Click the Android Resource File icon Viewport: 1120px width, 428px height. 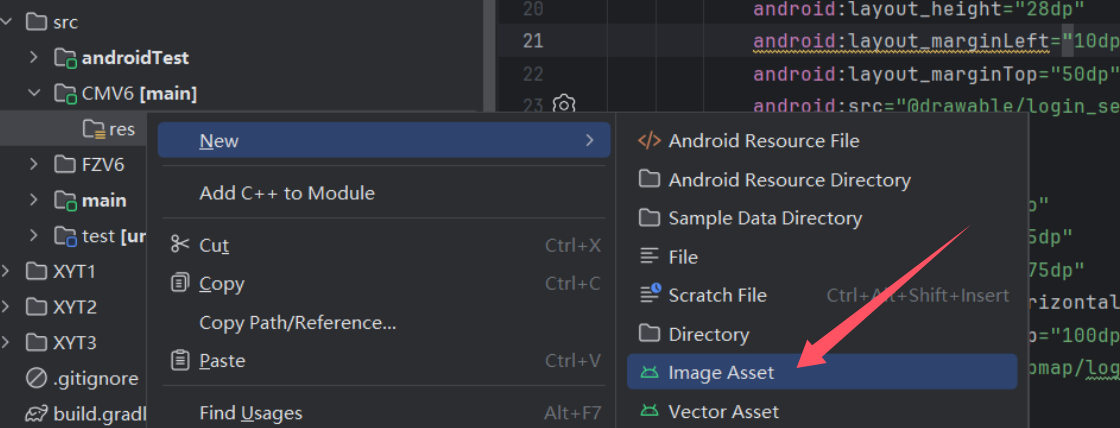click(x=649, y=141)
